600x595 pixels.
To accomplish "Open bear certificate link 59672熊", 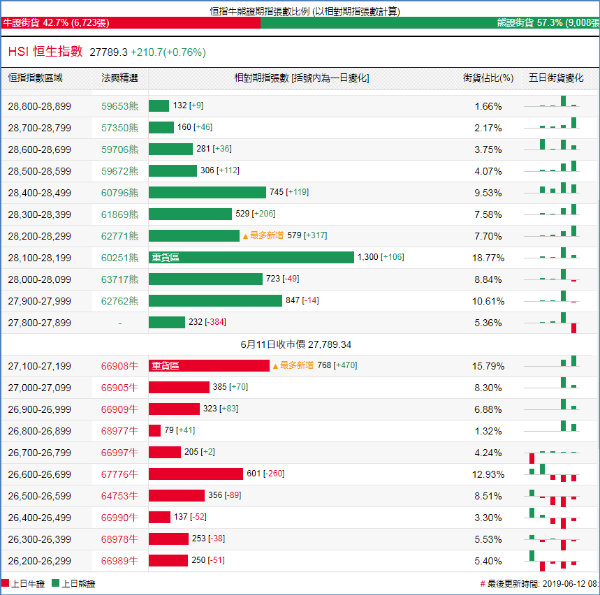I will tap(119, 171).
